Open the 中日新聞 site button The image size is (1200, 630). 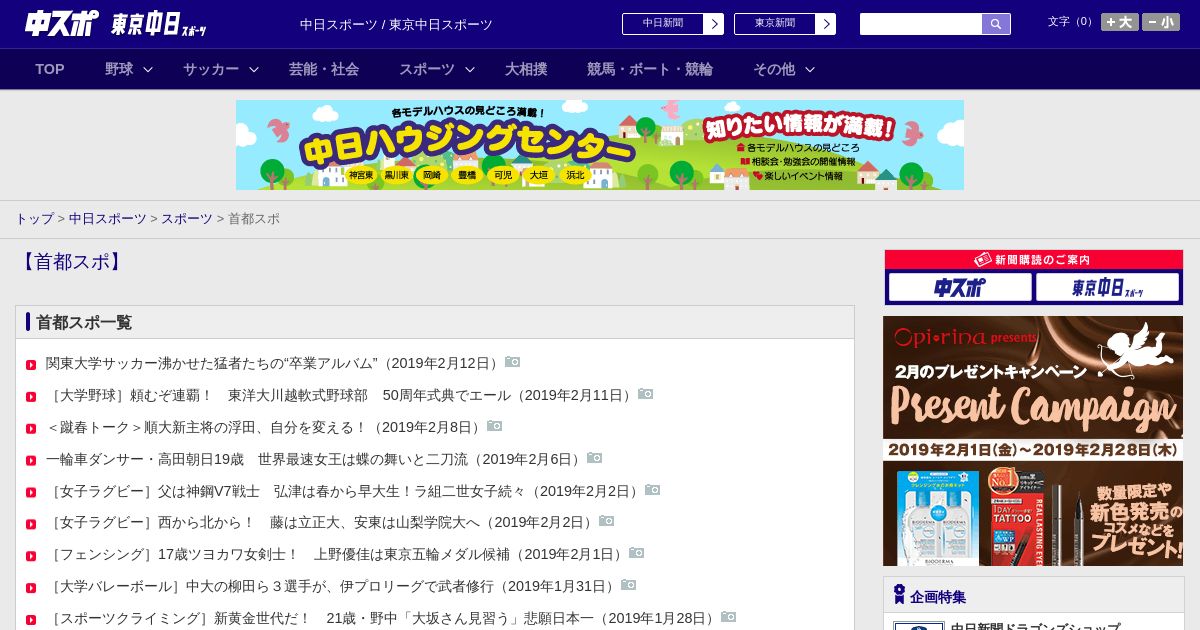663,24
